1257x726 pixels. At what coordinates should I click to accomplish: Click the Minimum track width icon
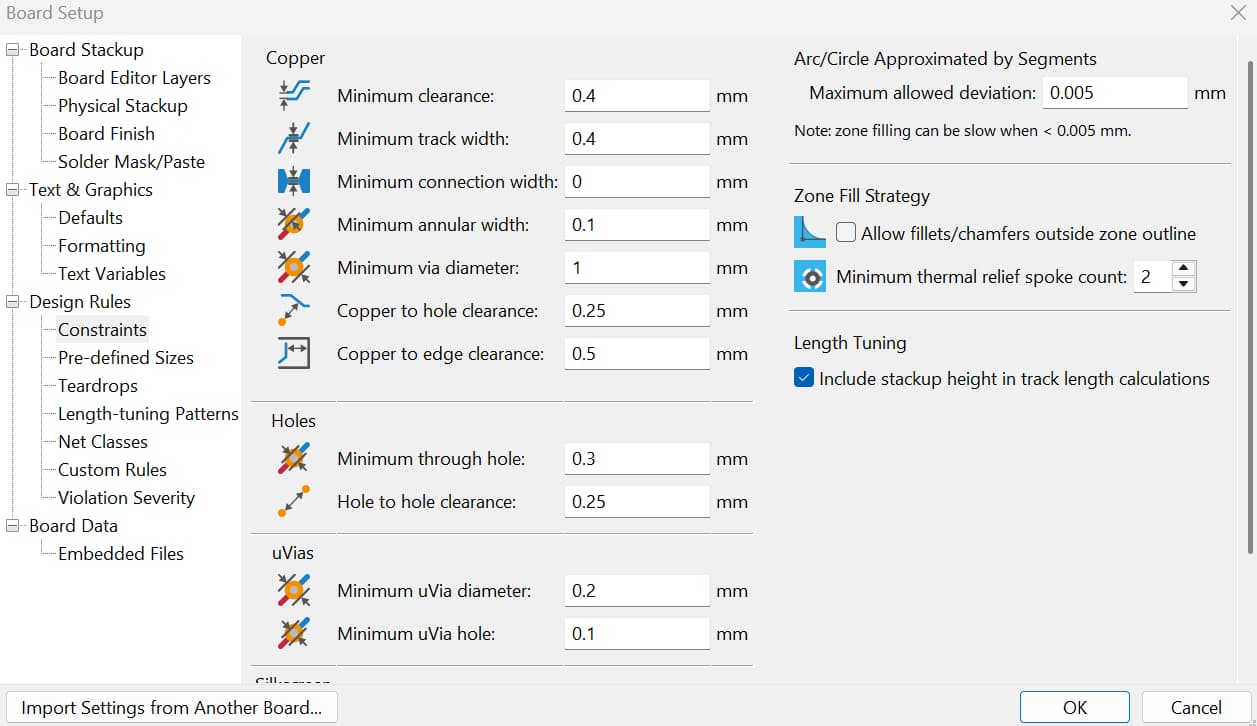(x=293, y=139)
